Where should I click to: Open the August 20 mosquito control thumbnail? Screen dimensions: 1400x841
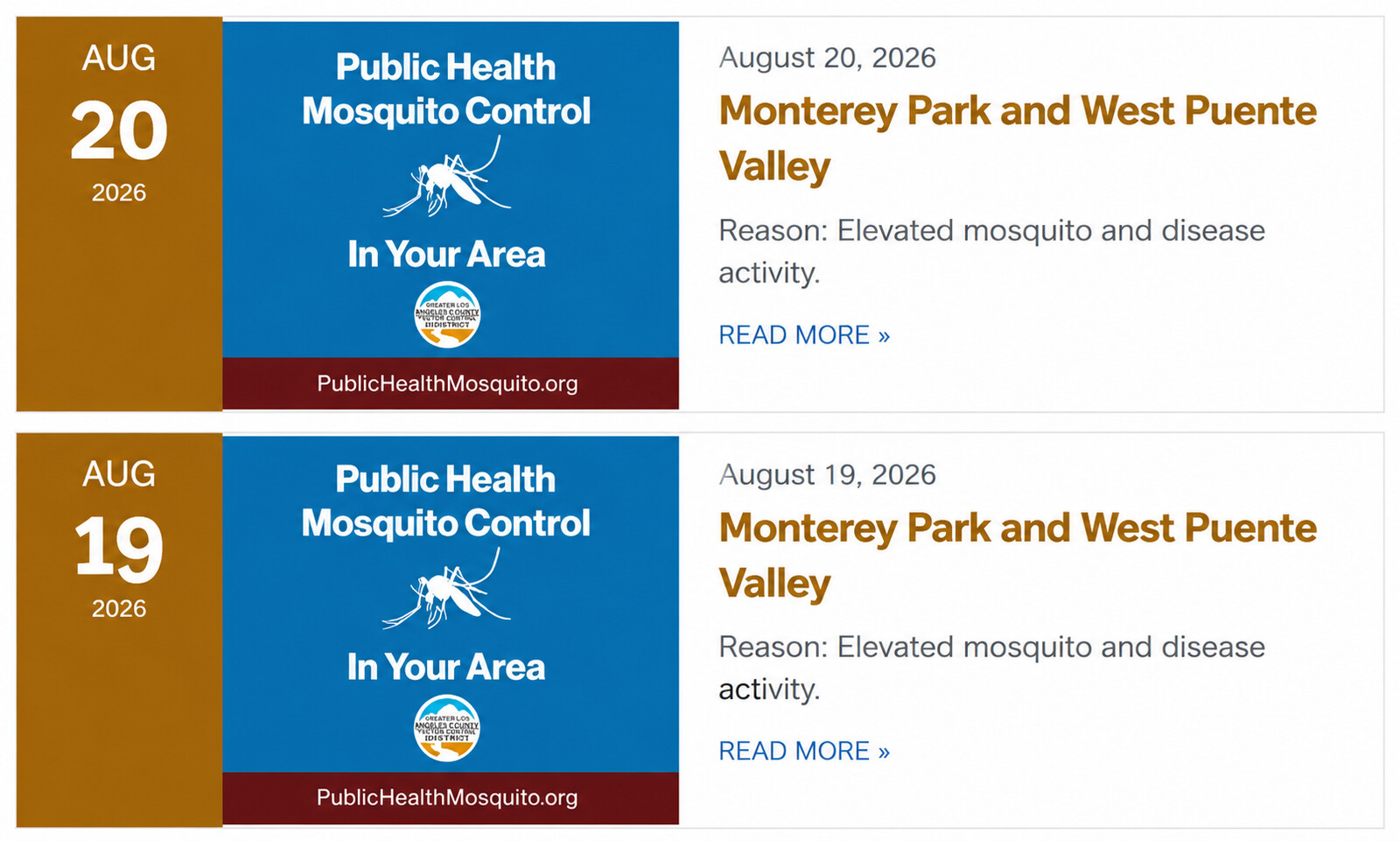[x=451, y=215]
